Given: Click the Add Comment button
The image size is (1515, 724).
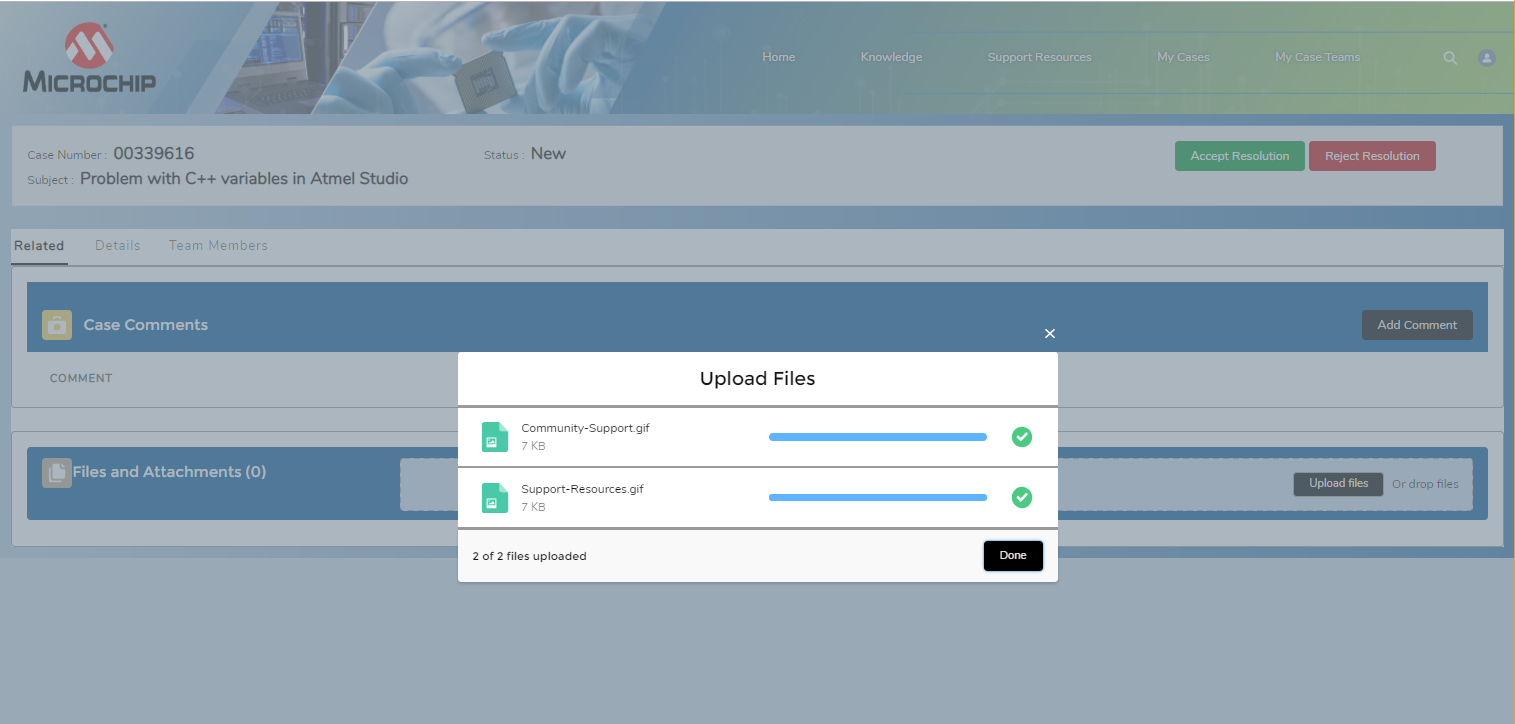Looking at the screenshot, I should point(1417,325).
